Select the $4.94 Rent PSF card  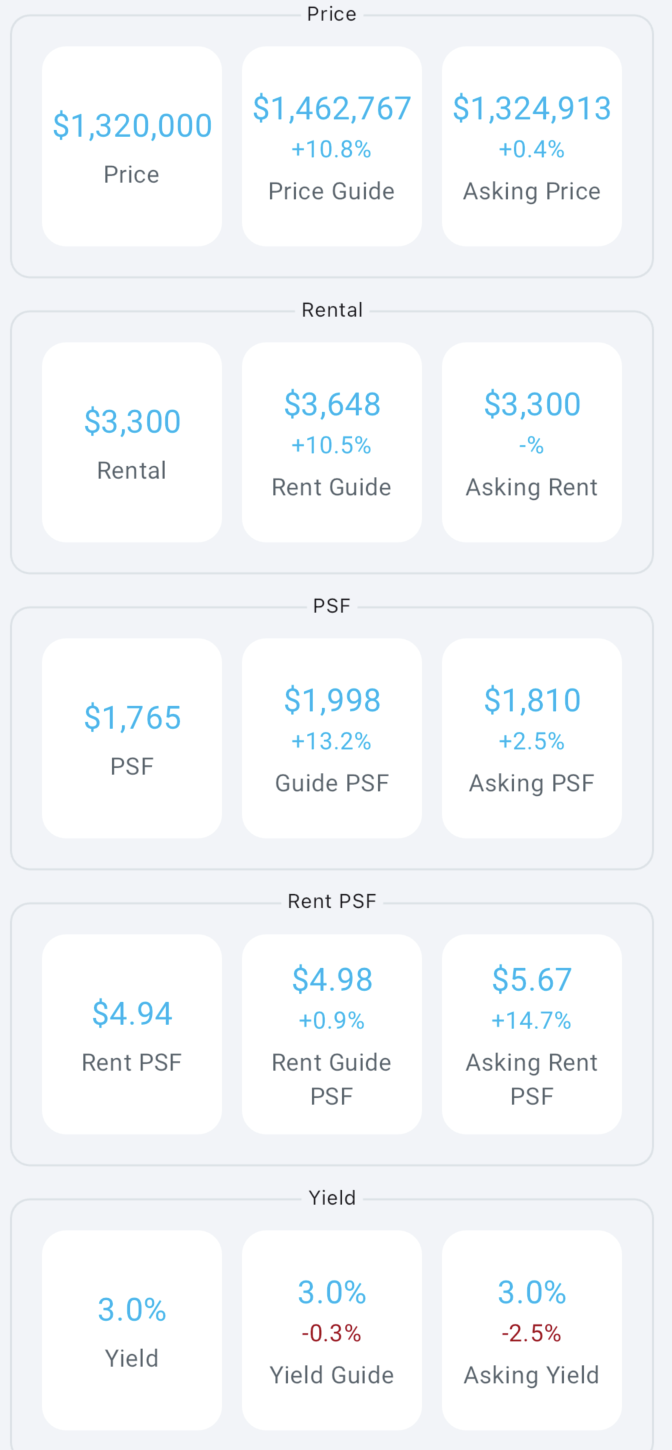(131, 1033)
